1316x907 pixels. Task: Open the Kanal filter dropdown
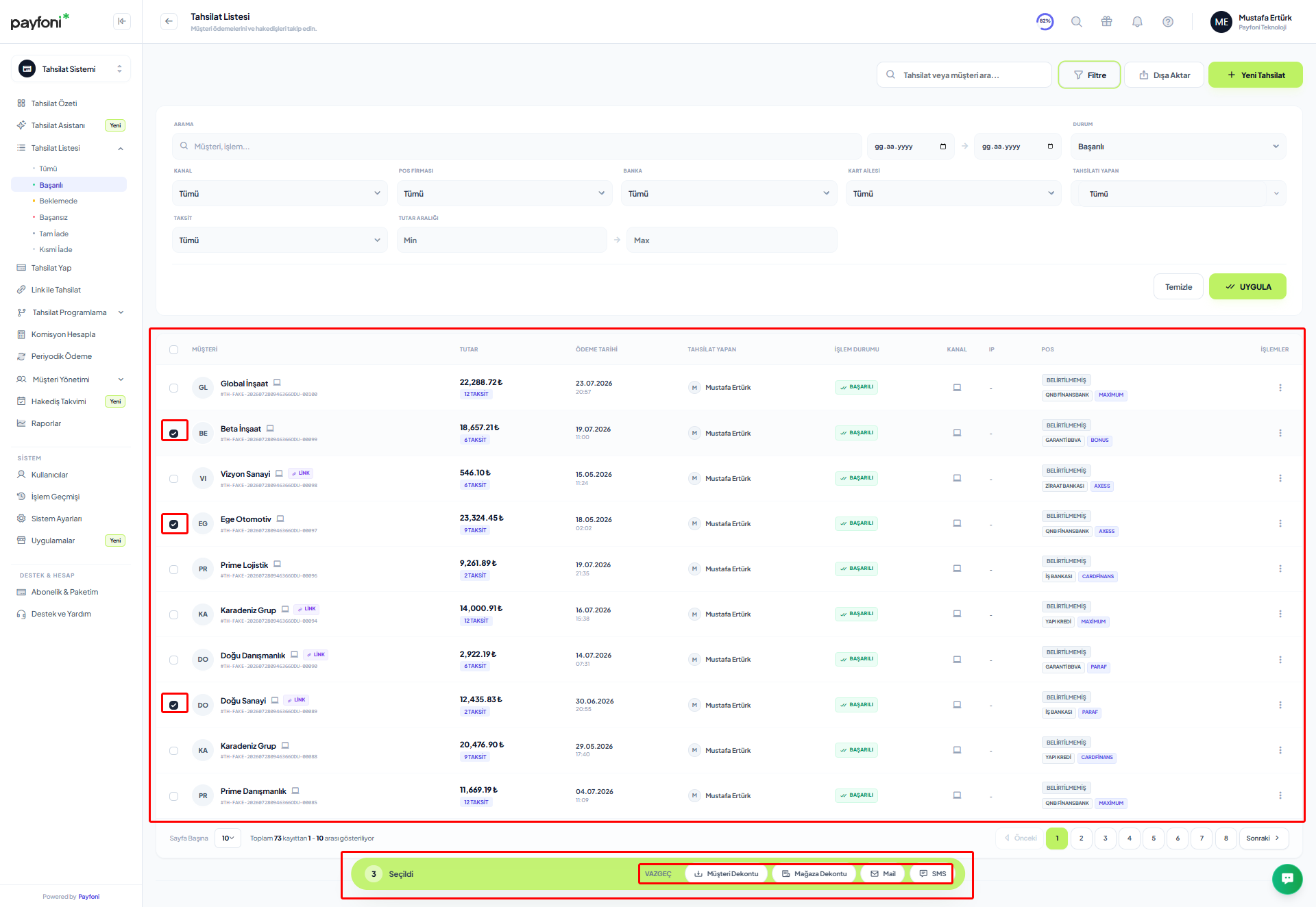[x=280, y=194]
